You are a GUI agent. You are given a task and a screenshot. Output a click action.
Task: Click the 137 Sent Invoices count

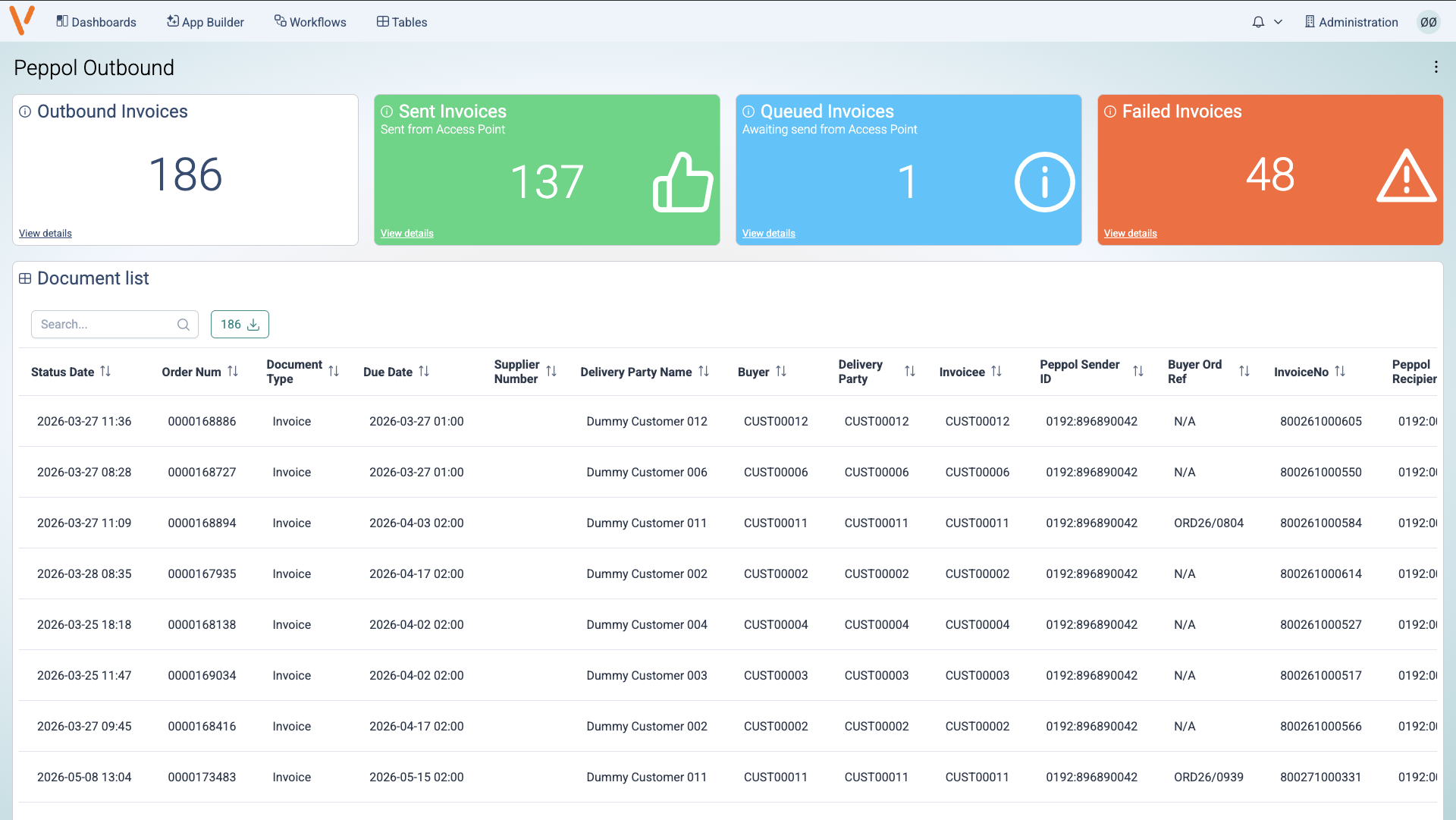(x=547, y=182)
